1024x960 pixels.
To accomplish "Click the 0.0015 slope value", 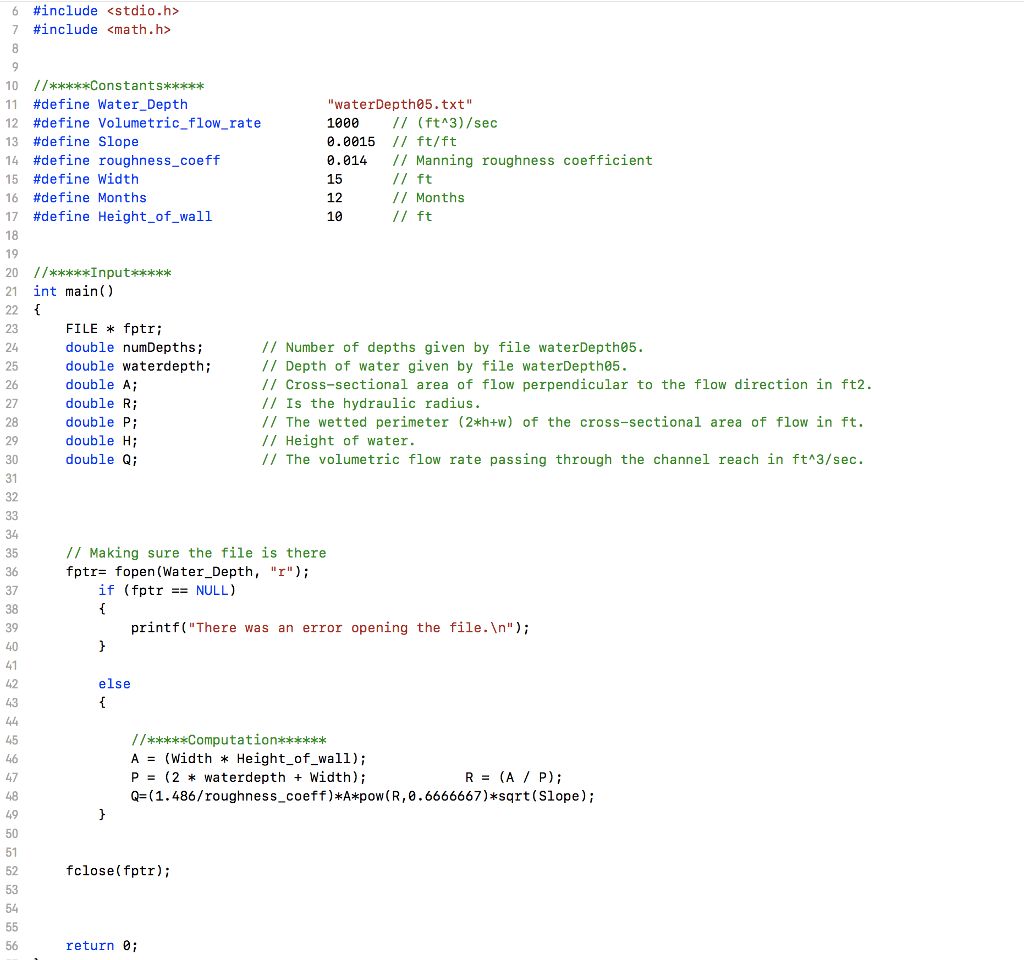I will pyautogui.click(x=351, y=142).
